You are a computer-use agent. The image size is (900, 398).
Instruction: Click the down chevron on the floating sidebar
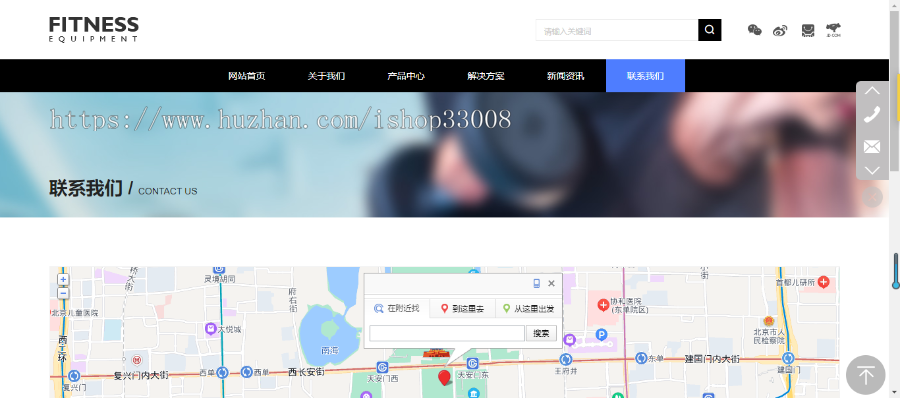tap(872, 171)
